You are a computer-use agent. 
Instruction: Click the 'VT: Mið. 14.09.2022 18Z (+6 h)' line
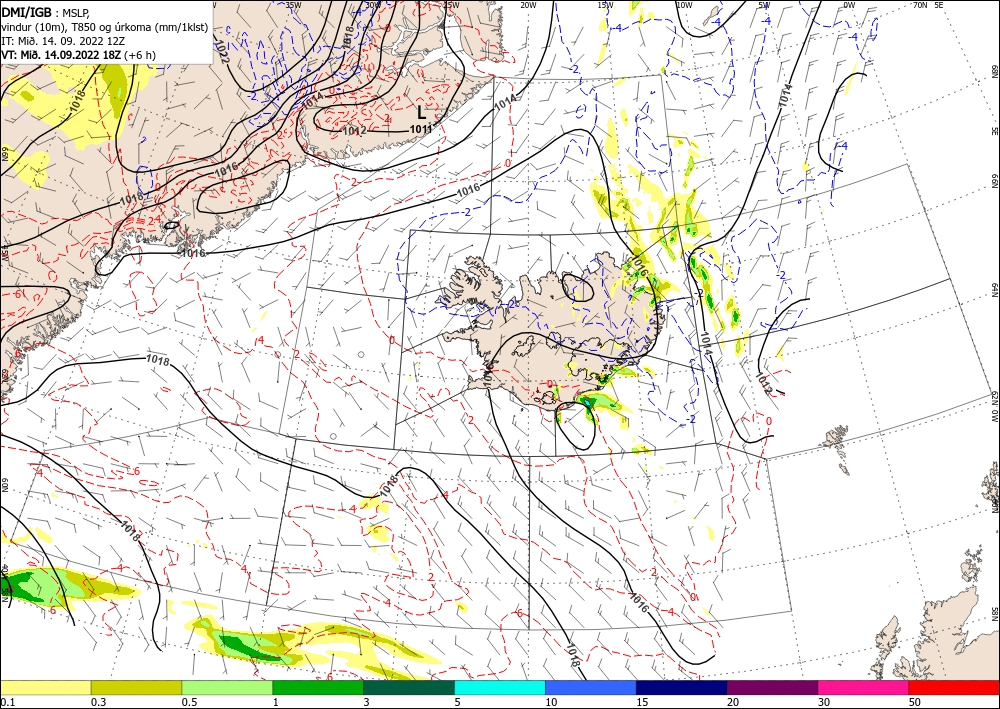pos(78,55)
